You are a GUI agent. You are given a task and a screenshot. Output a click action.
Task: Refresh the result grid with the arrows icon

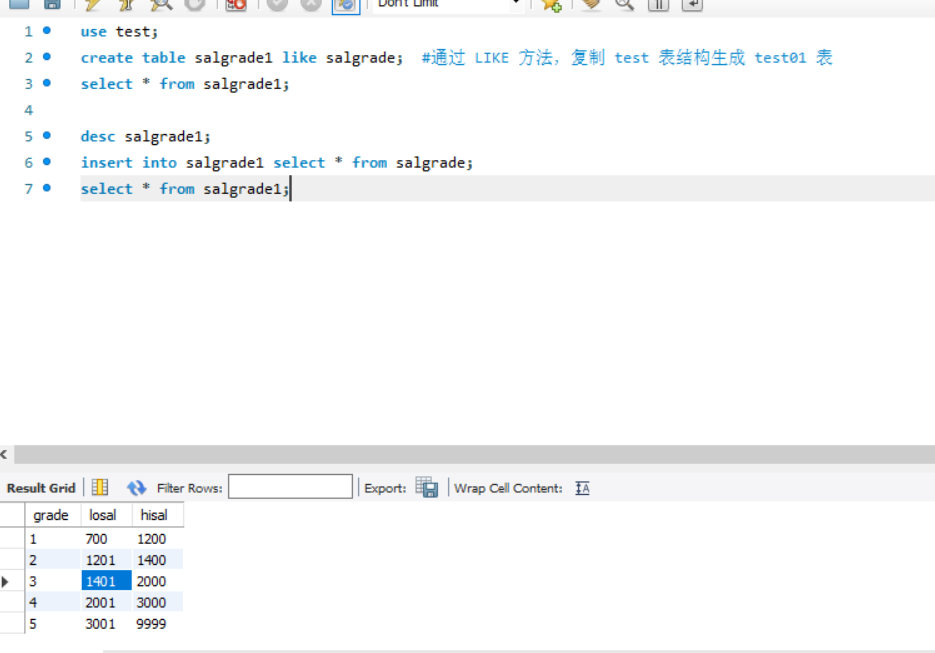(136, 488)
